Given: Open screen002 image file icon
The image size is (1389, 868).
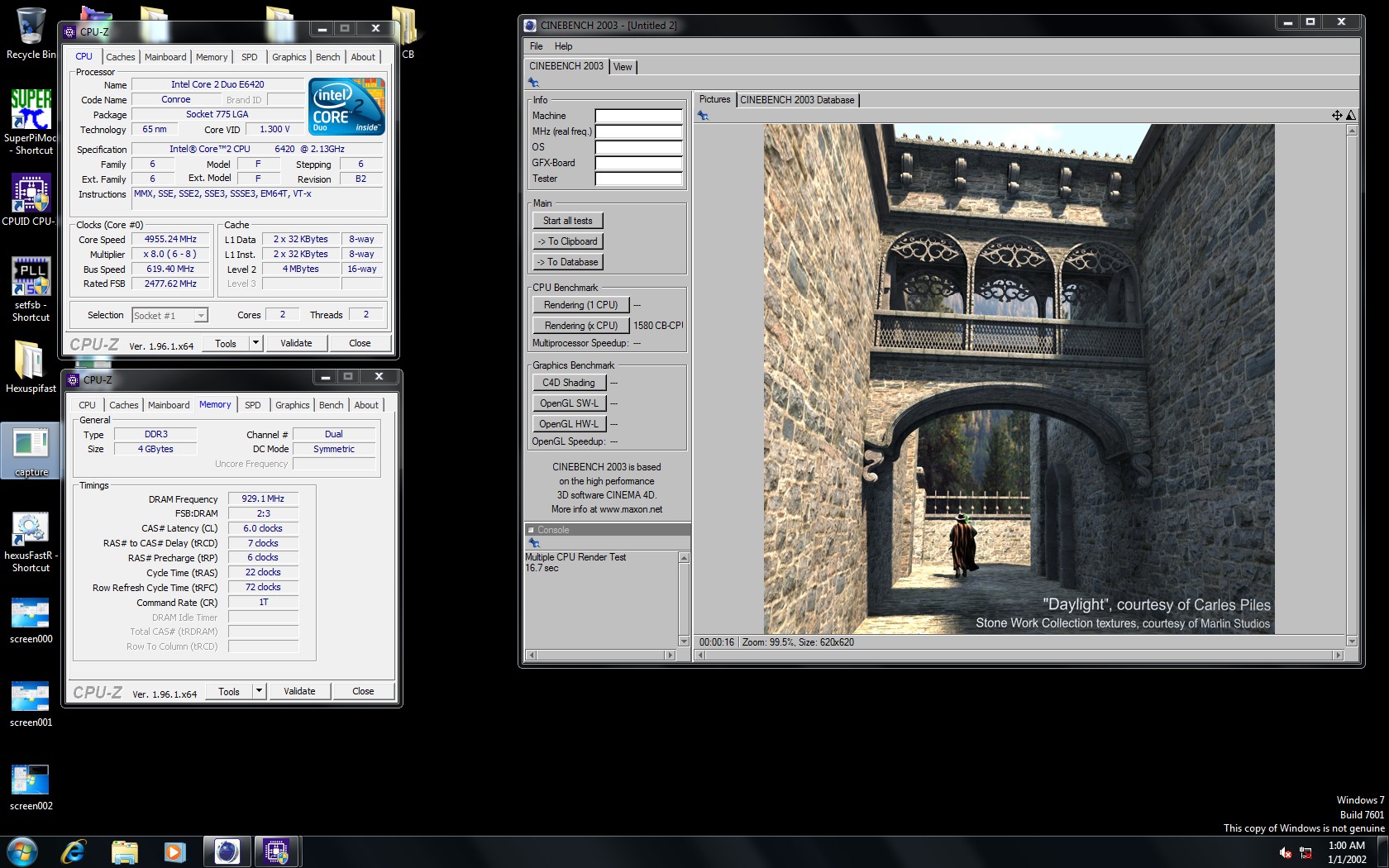Looking at the screenshot, I should coord(31,787).
